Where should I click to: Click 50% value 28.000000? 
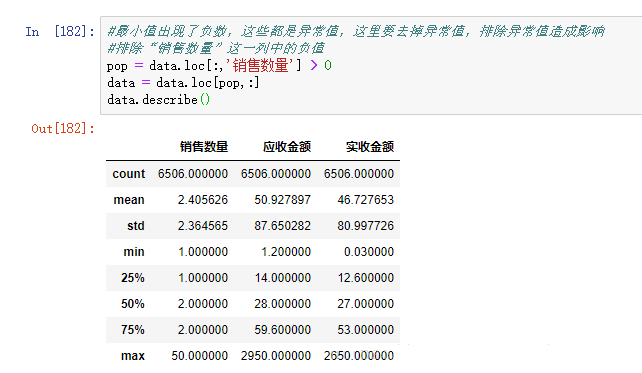click(x=283, y=304)
